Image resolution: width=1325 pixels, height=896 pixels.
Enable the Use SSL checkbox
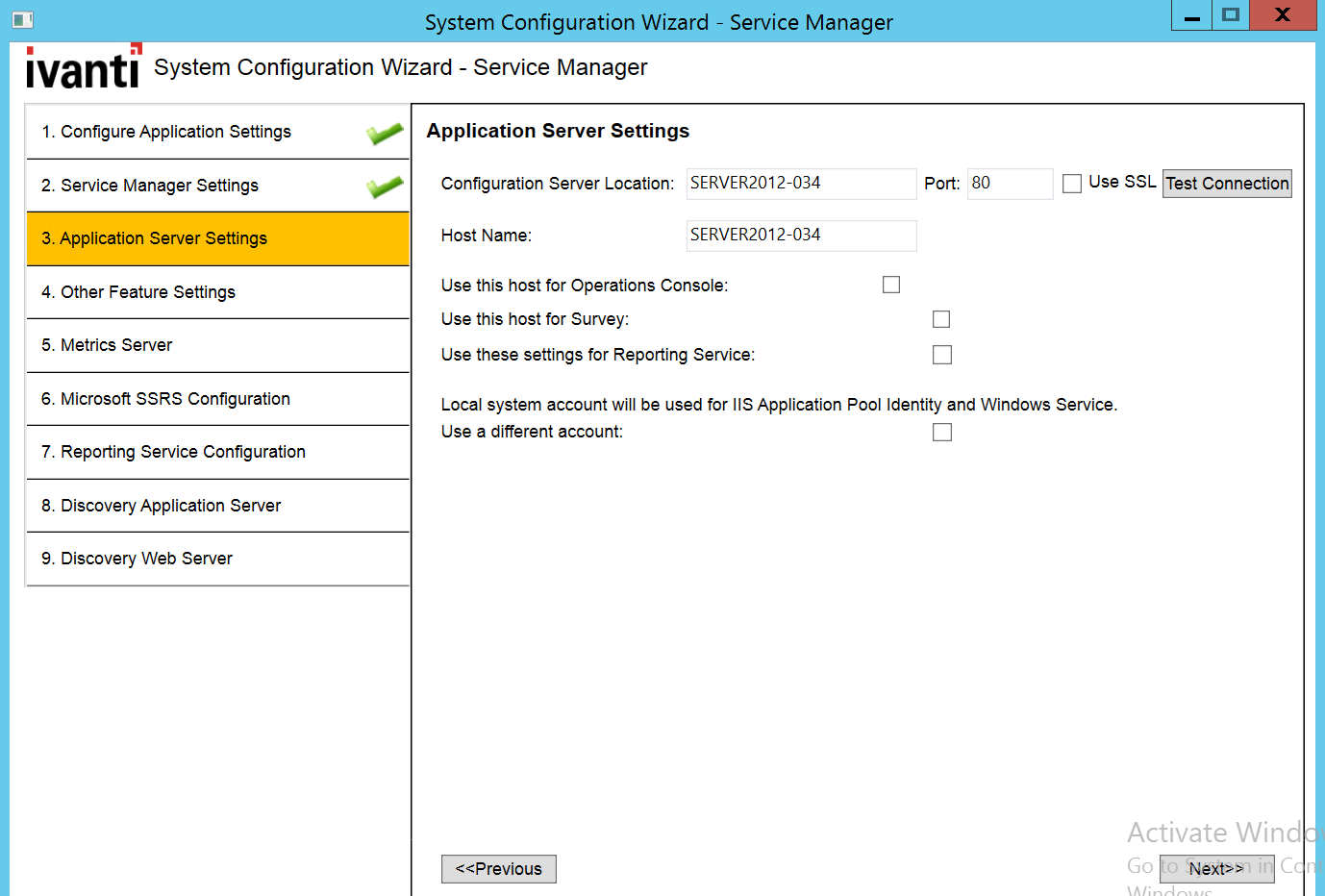point(1072,183)
